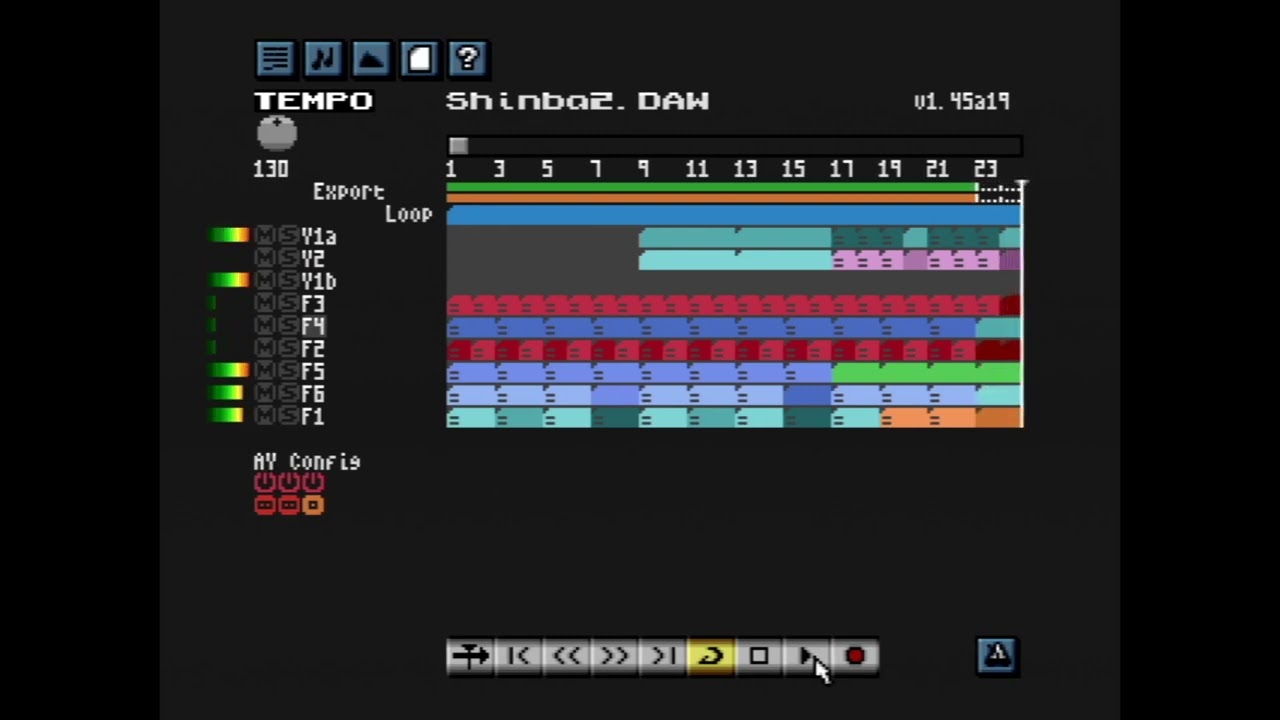Screen dimensions: 1280x720
Task: Solo track F6
Action: pyautogui.click(x=288, y=394)
